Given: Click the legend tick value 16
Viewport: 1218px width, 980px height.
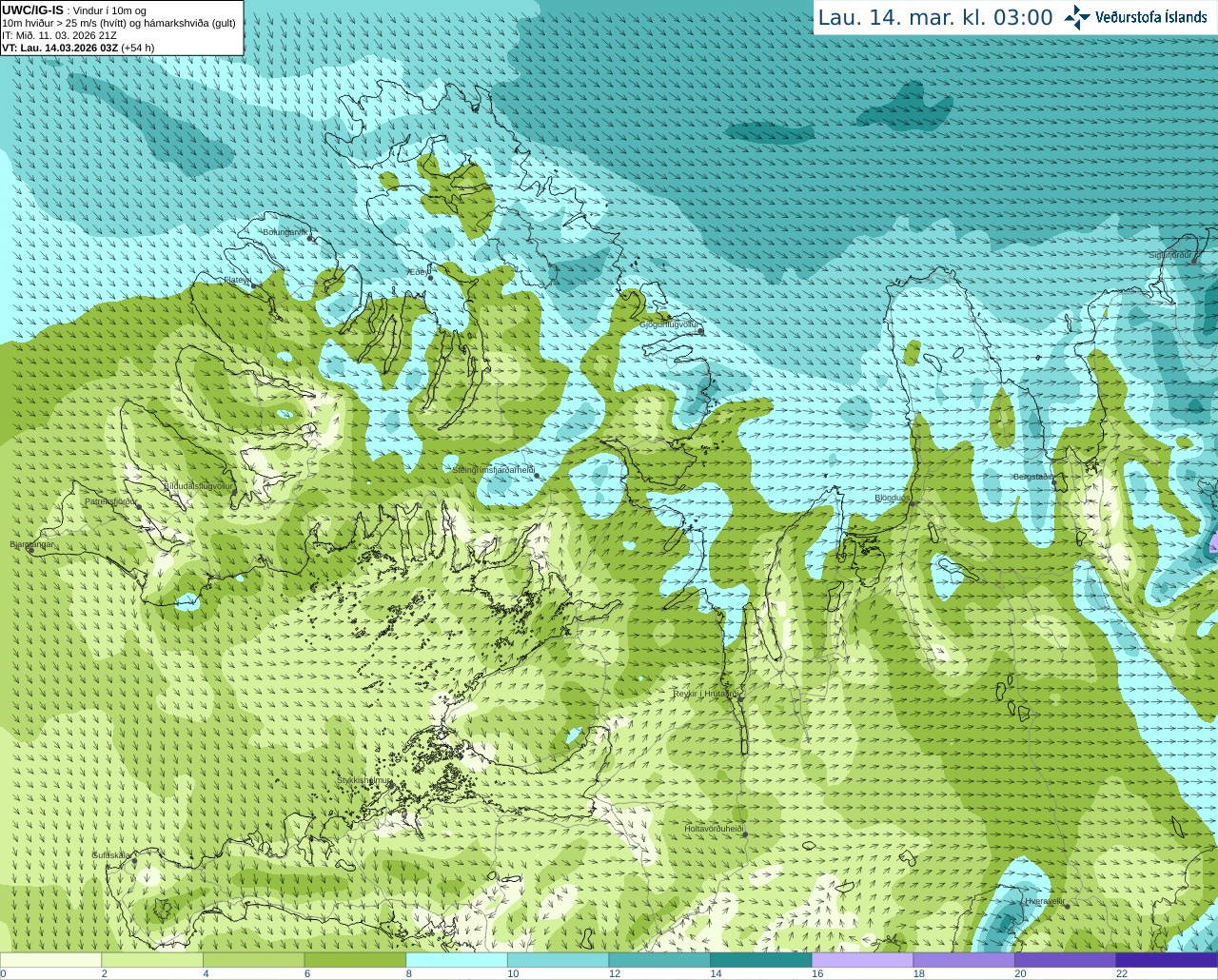Looking at the screenshot, I should 817,973.
